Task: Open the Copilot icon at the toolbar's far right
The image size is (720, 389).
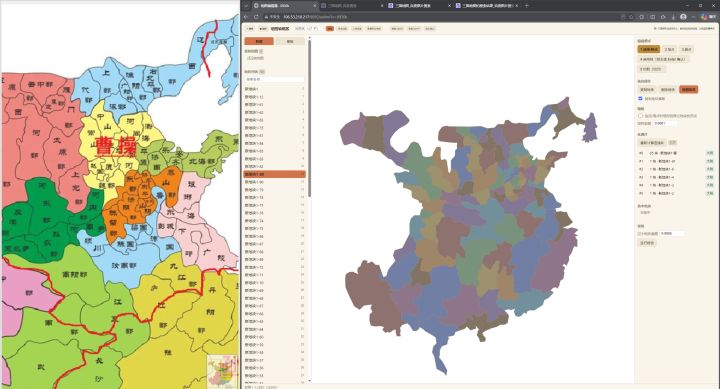Action: 704,17
